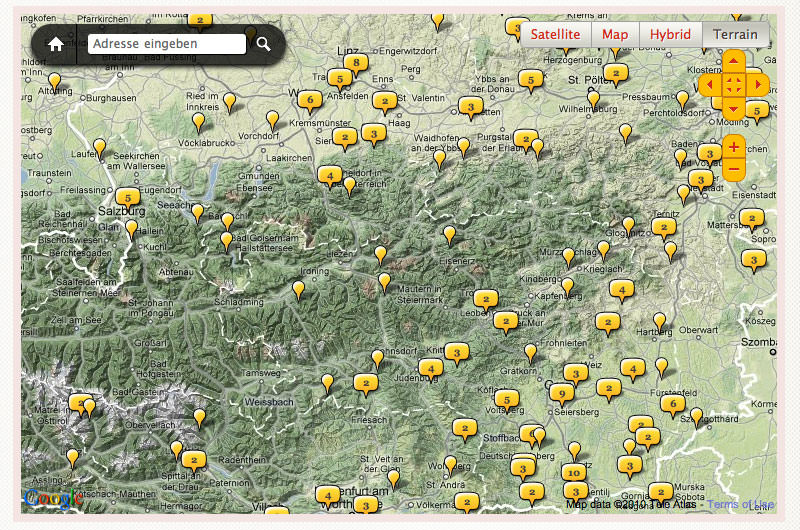Image resolution: width=800 pixels, height=530 pixels.
Task: Click the pin near Obervellach
Action: click(x=199, y=417)
